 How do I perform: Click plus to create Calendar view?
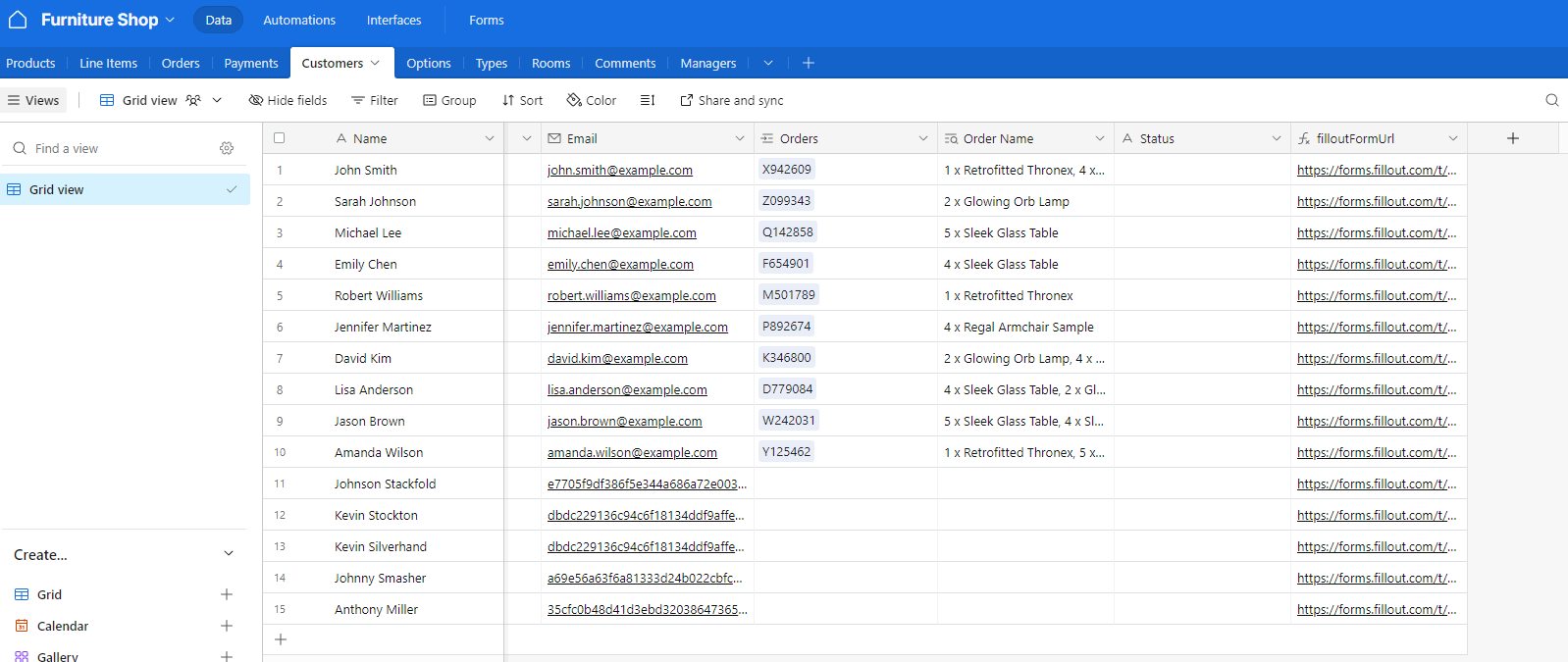coord(227,626)
